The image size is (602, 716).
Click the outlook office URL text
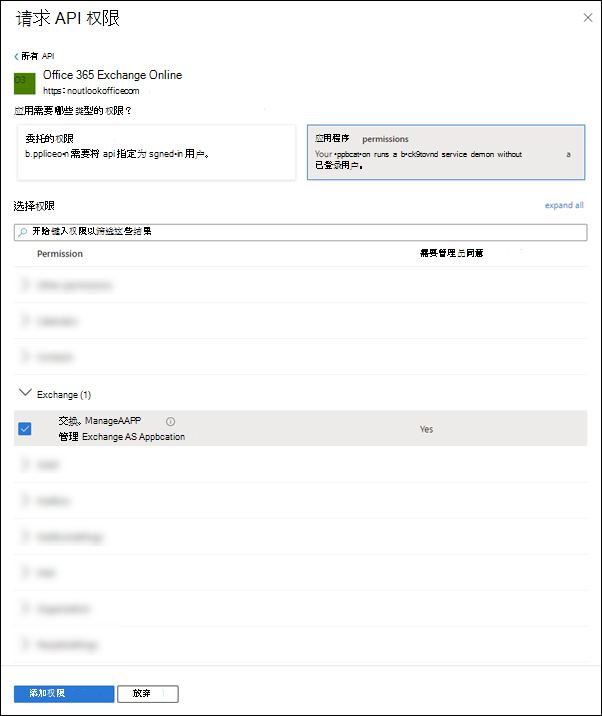[x=91, y=91]
